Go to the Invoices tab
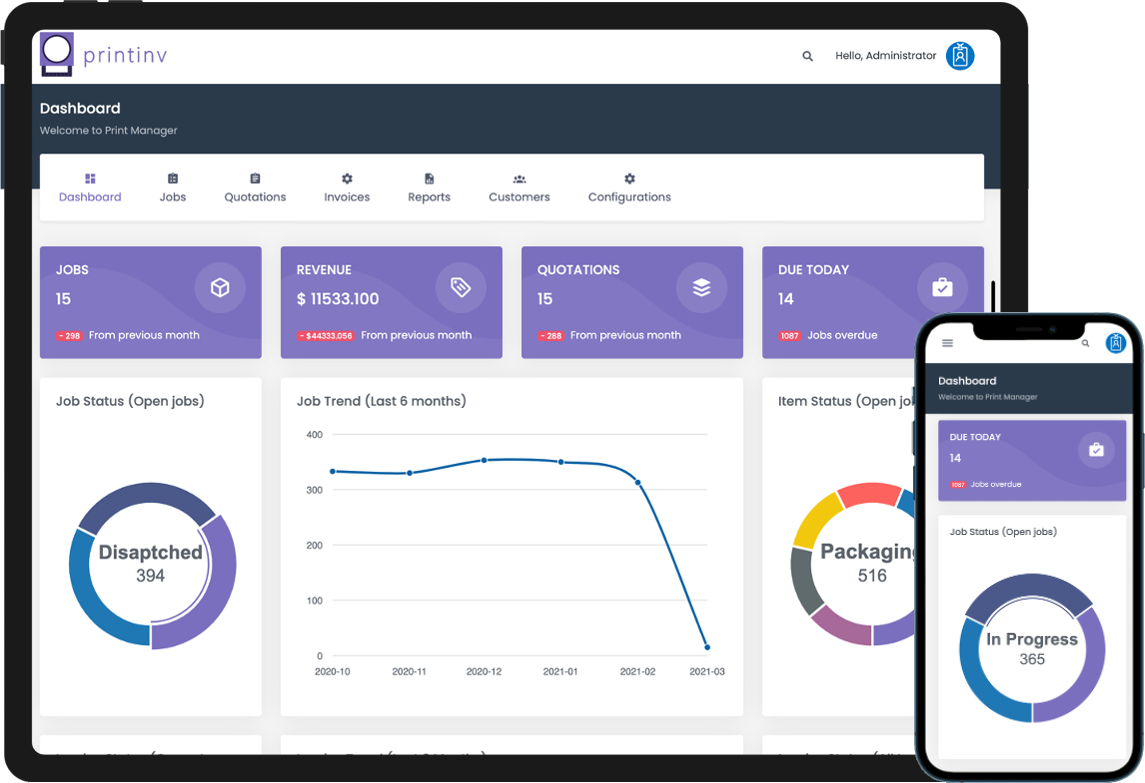Image resolution: width=1145 pixels, height=783 pixels. click(x=347, y=187)
